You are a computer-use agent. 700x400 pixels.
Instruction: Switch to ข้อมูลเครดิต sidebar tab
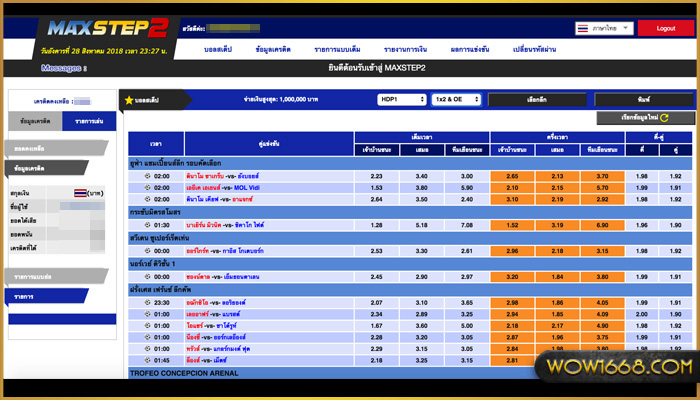[x=36, y=122]
